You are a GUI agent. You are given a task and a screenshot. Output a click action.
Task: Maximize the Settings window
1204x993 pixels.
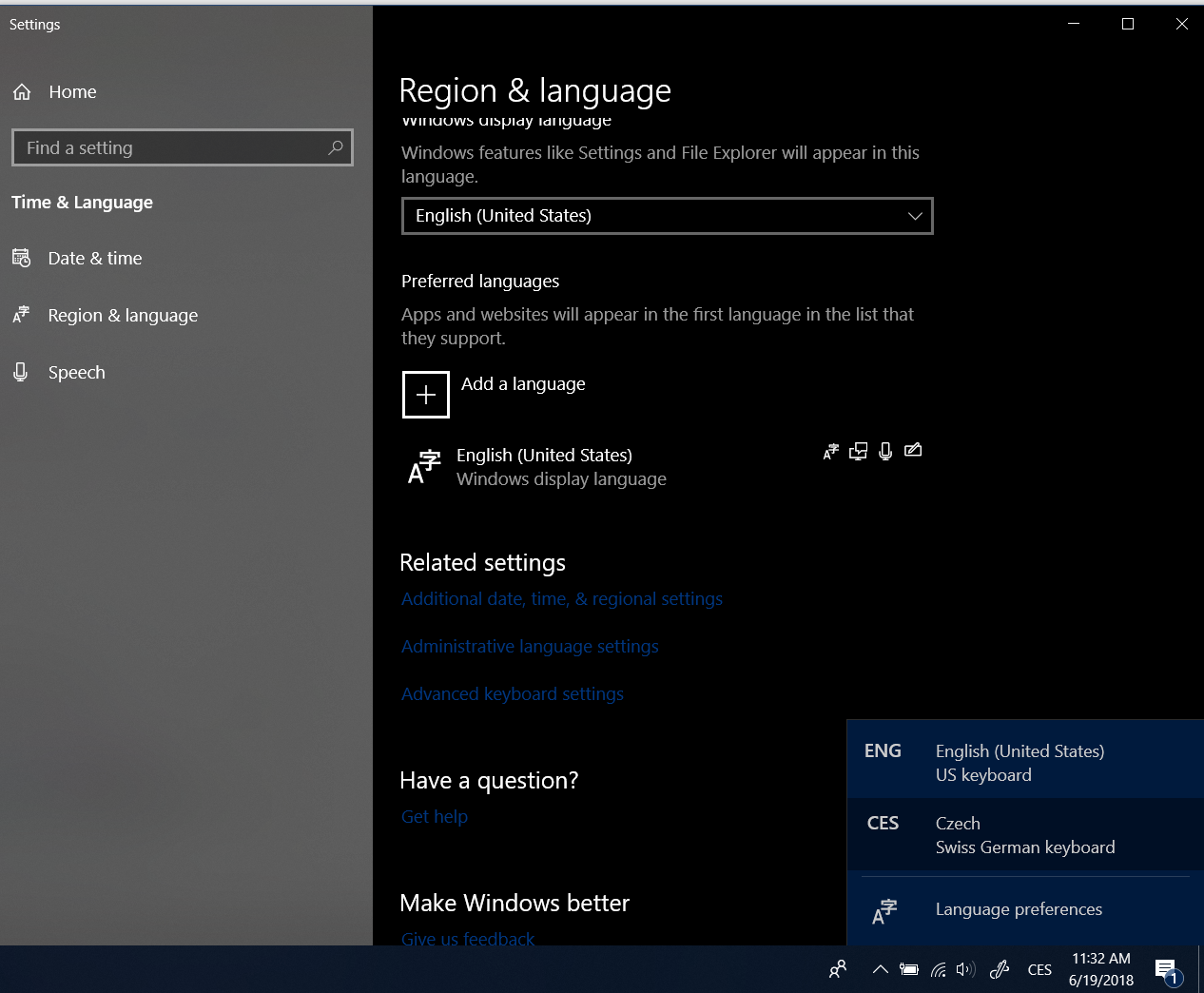(1128, 24)
